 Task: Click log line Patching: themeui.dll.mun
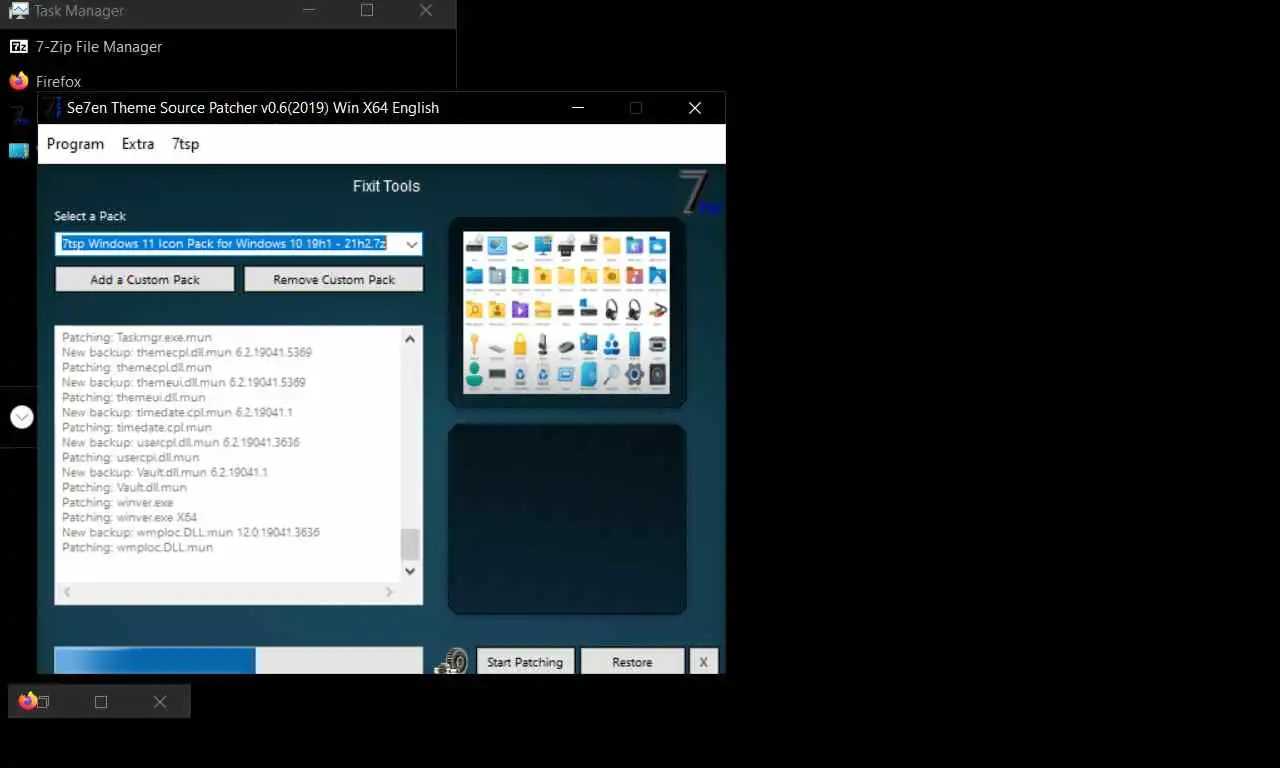point(133,397)
